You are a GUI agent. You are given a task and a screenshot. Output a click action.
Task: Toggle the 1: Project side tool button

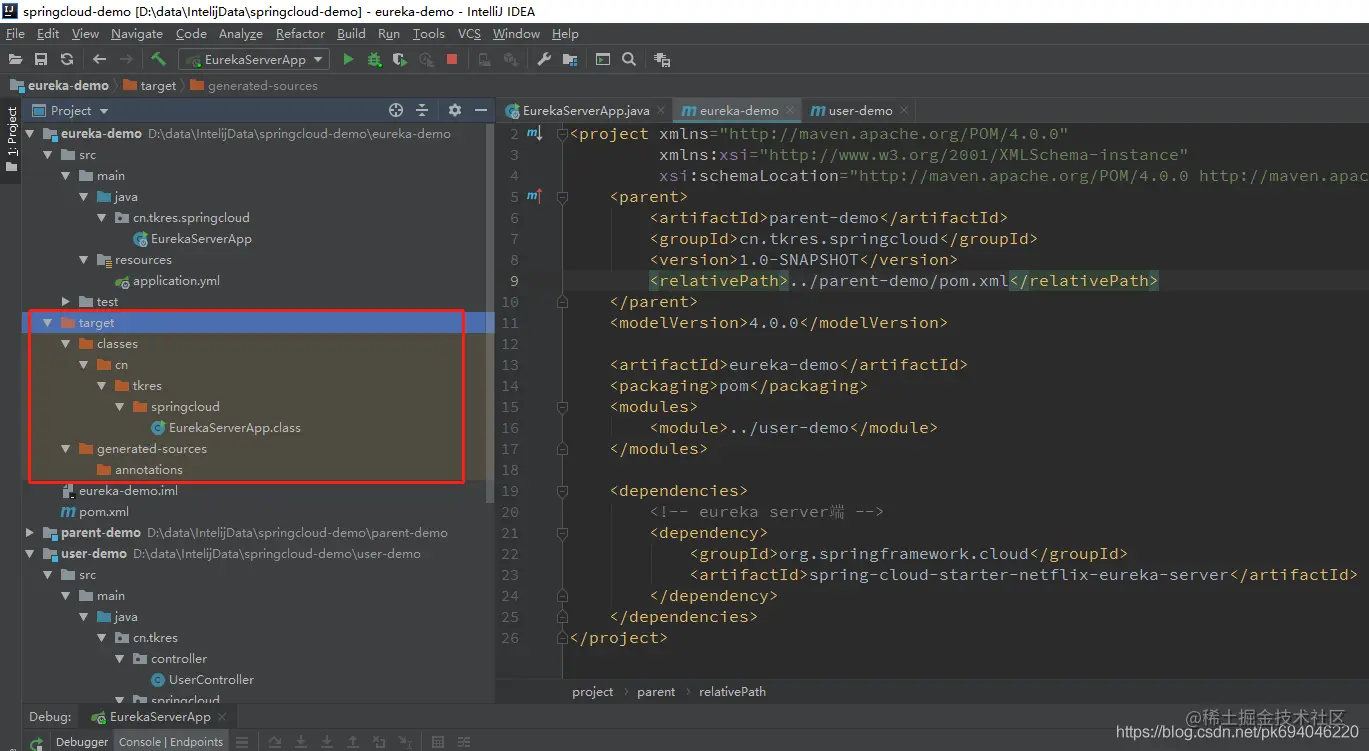click(x=11, y=139)
